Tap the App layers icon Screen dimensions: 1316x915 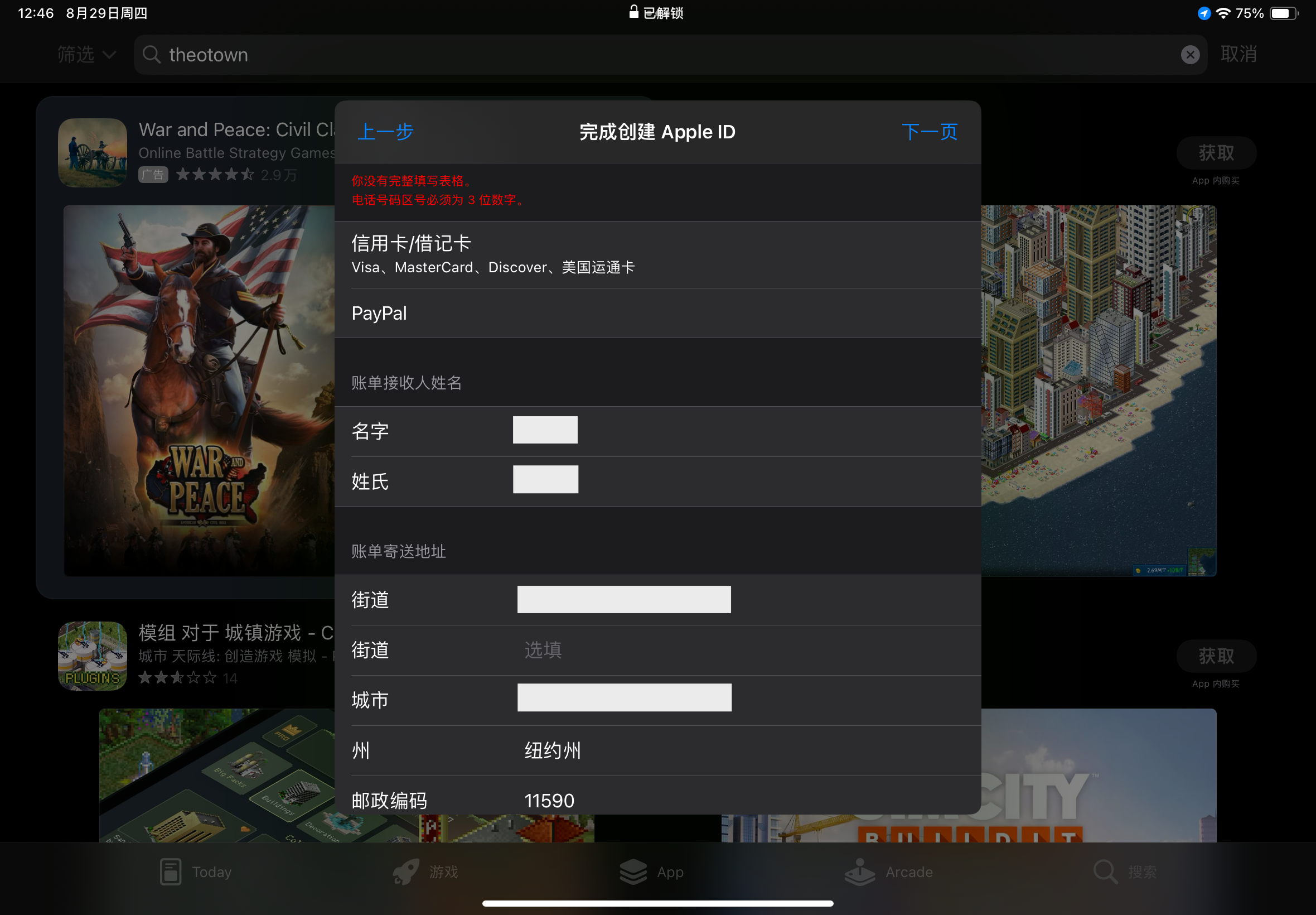(632, 871)
